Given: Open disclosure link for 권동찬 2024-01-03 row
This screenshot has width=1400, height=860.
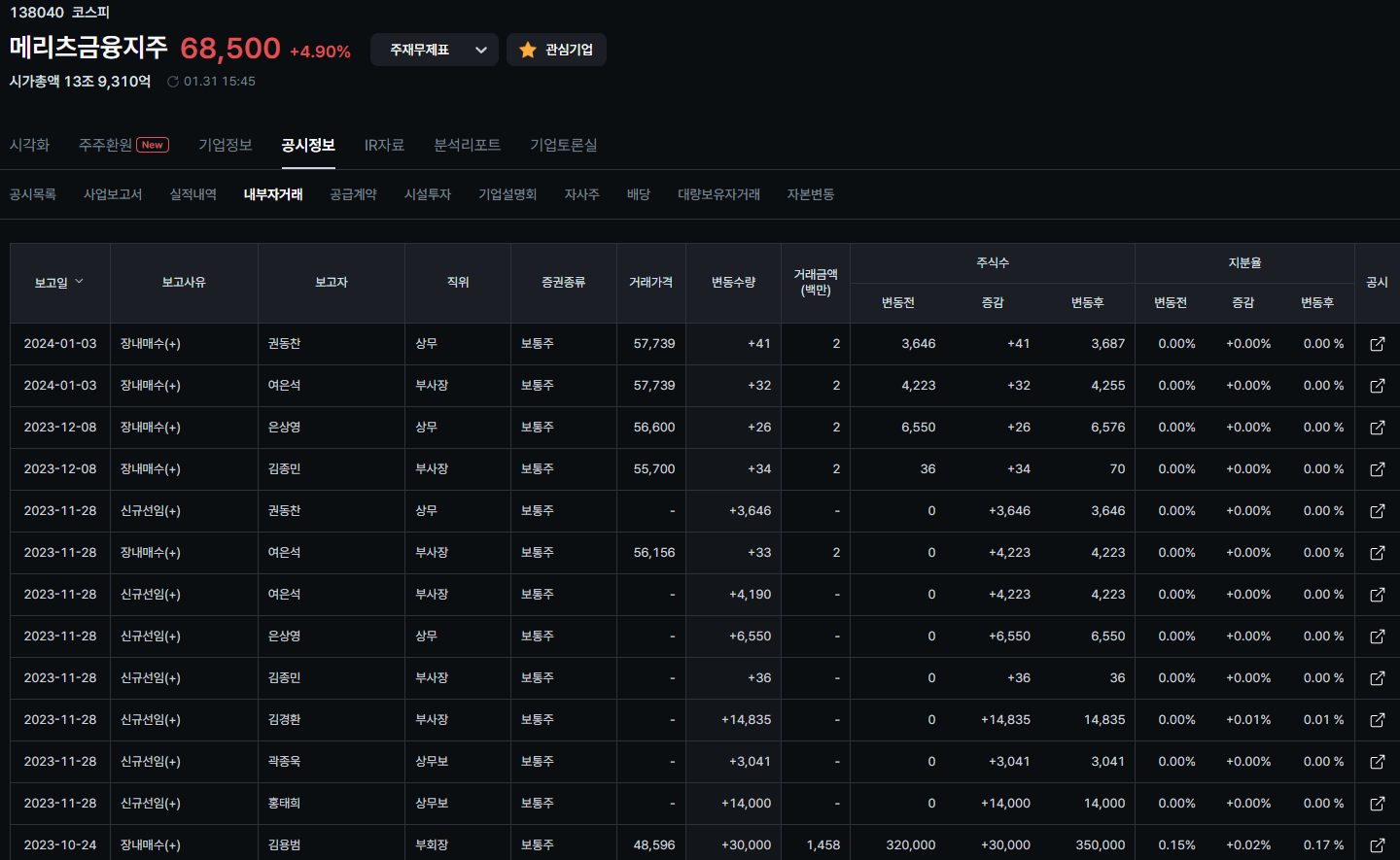Looking at the screenshot, I should [1377, 344].
